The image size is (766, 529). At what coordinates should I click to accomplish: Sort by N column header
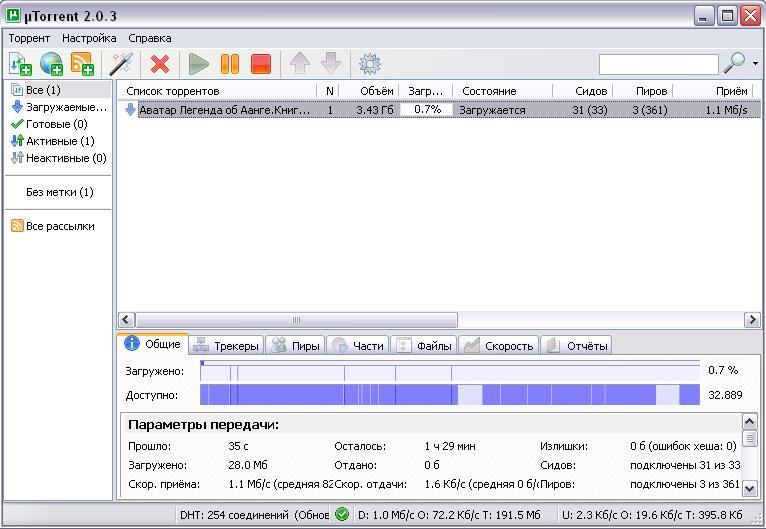pyautogui.click(x=329, y=91)
